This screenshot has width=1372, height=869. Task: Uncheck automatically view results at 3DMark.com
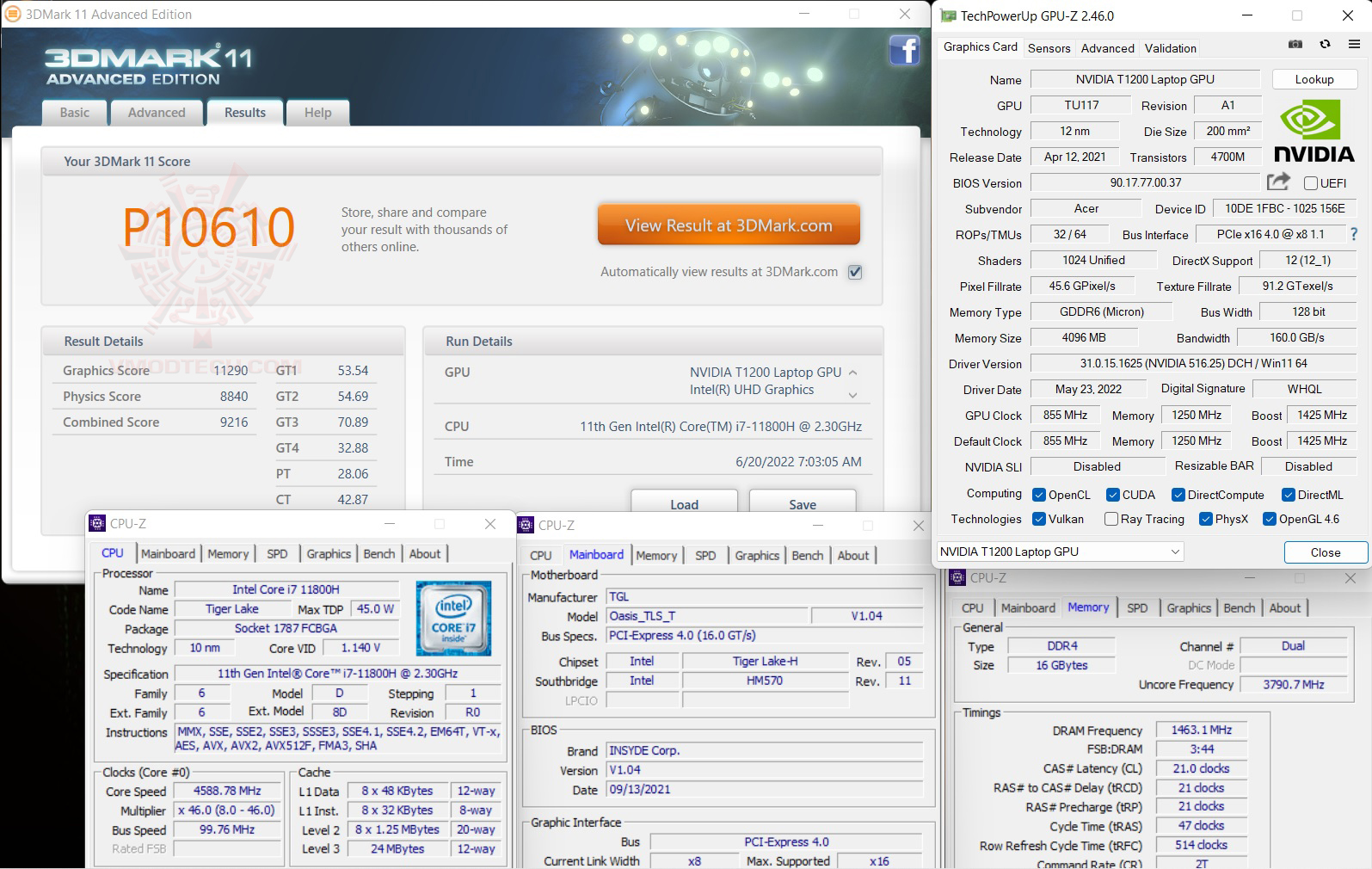[855, 272]
